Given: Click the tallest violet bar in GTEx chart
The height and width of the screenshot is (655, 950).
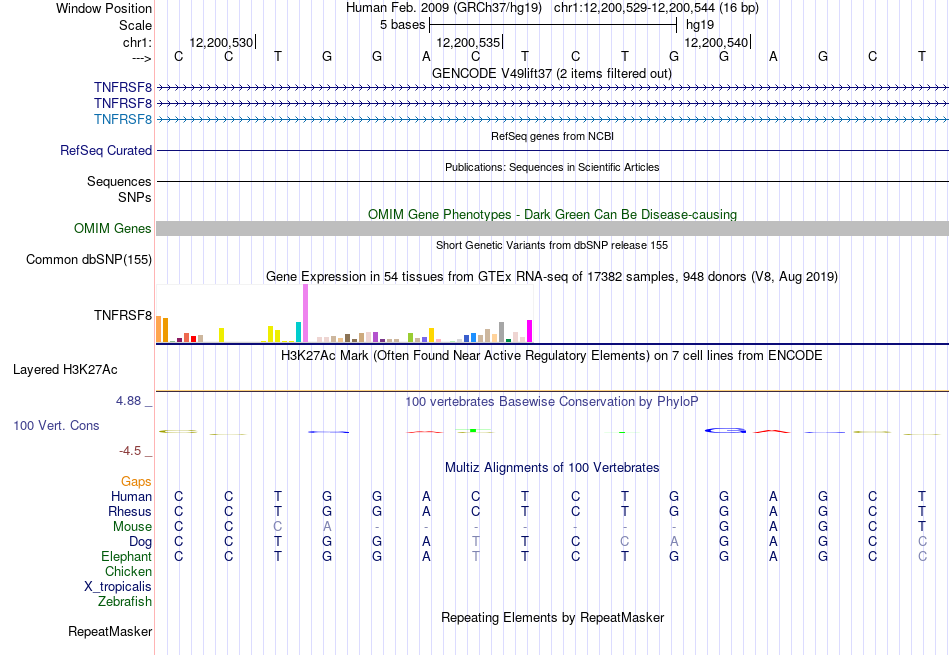Looking at the screenshot, I should (x=305, y=313).
